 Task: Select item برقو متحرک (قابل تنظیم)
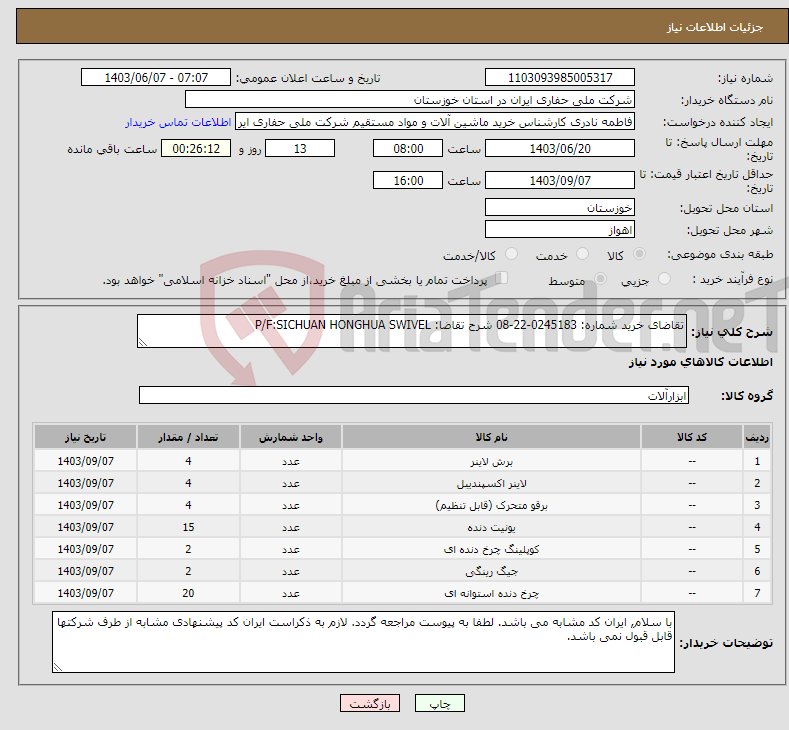click(402, 505)
